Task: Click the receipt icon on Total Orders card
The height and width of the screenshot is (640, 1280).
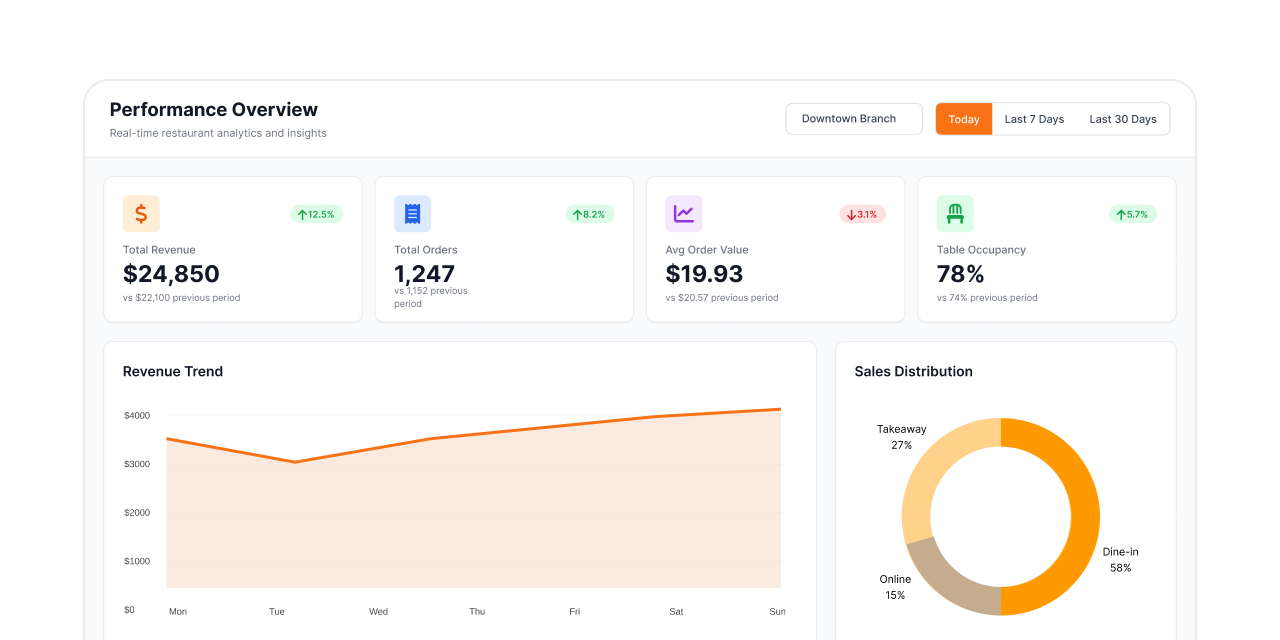Action: [x=412, y=213]
